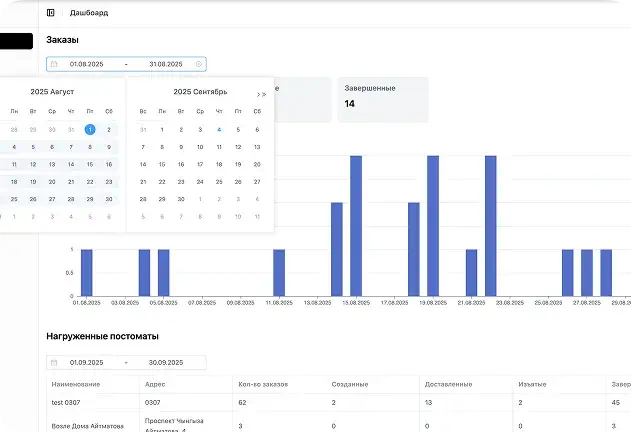Toggle the sidebar collapse icon
631x432 pixels.
(x=51, y=13)
